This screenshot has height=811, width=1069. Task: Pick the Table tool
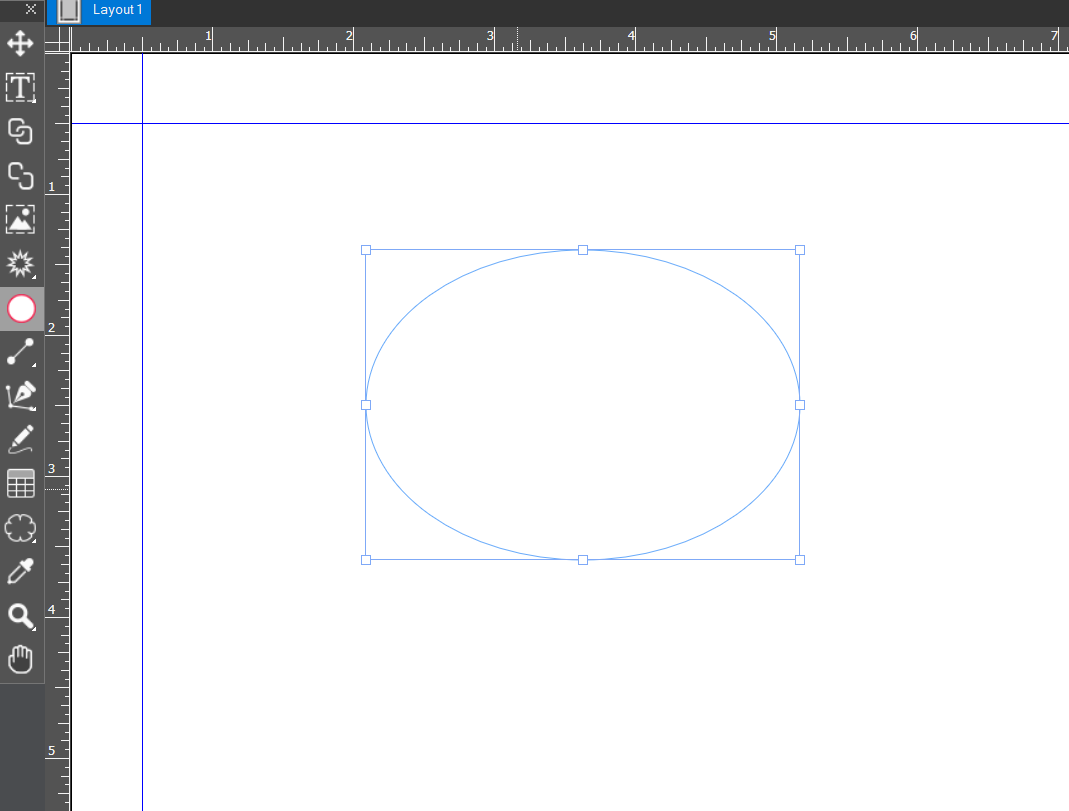tap(21, 484)
